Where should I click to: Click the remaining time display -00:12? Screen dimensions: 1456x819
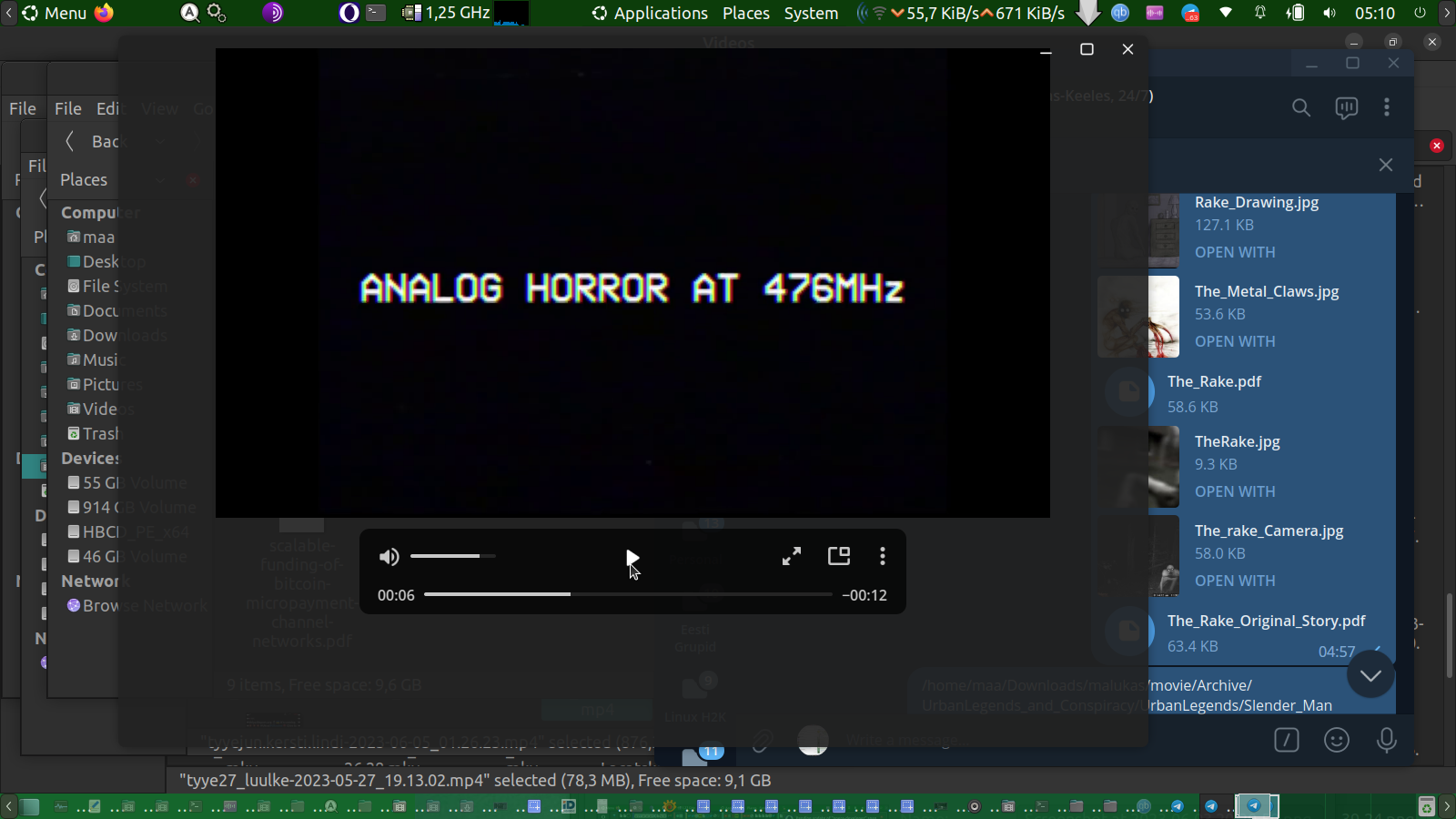coord(864,595)
